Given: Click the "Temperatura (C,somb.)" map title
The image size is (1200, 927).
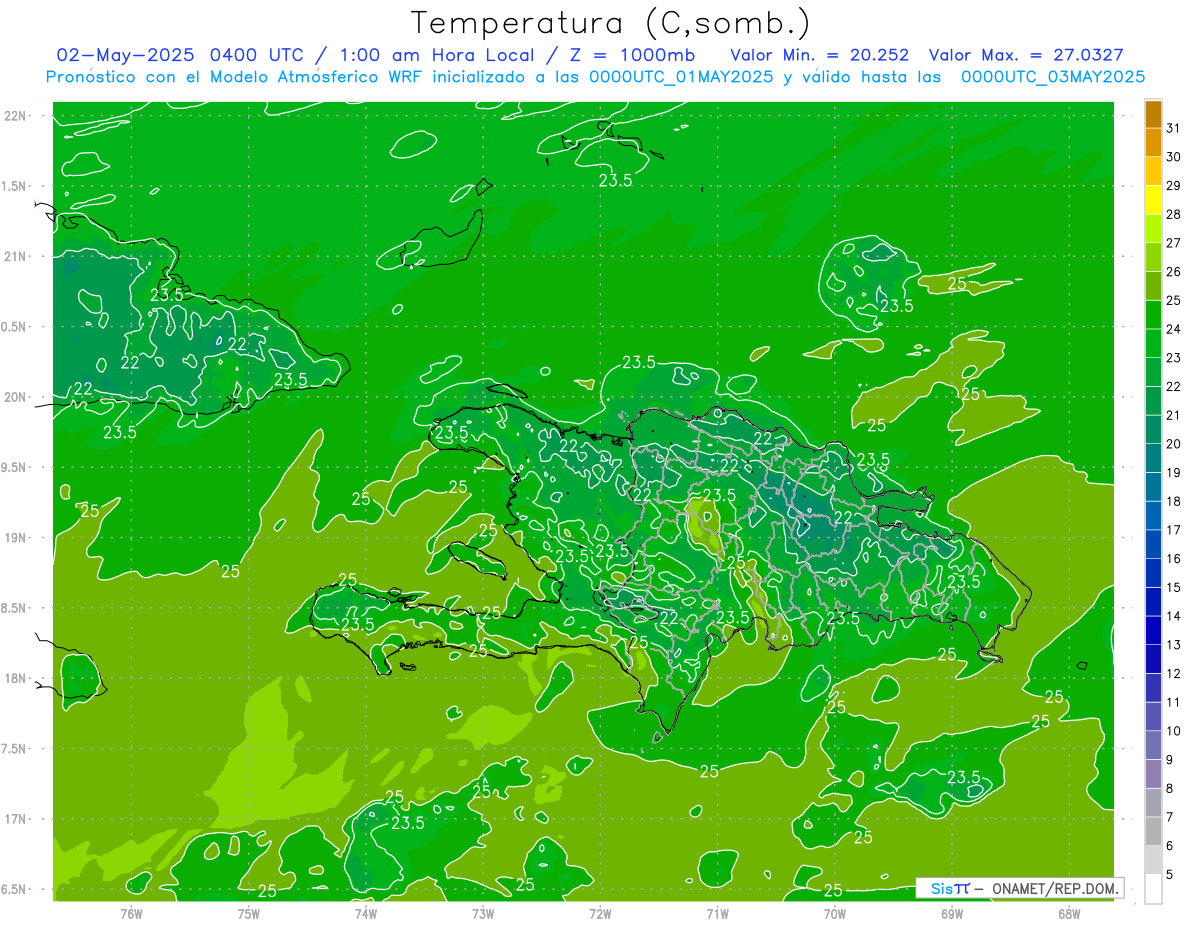Looking at the screenshot, I should 611,23.
